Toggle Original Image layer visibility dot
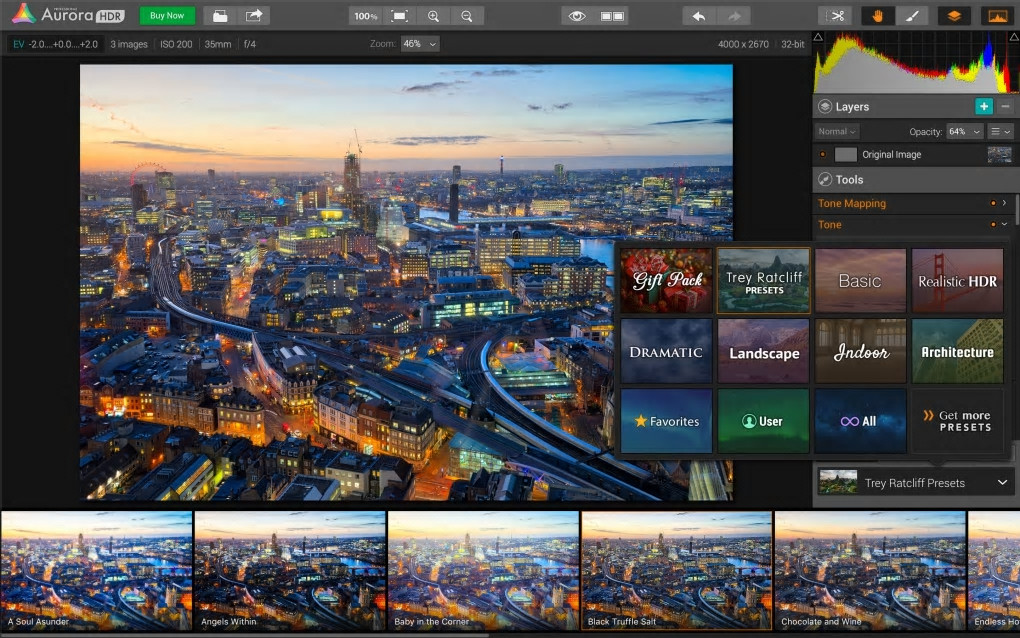The image size is (1020, 638). coord(823,155)
